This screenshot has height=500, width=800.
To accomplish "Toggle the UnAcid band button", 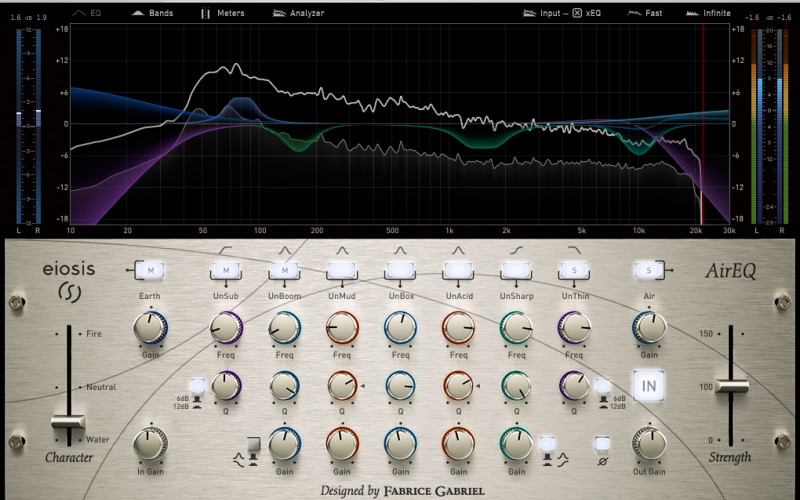I will click(458, 270).
